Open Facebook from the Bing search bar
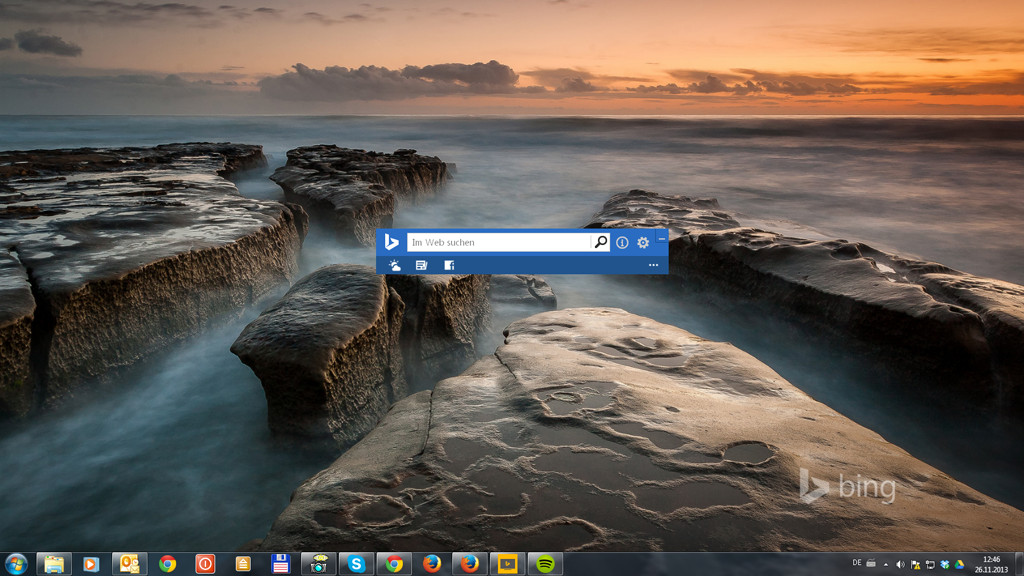 click(x=449, y=264)
